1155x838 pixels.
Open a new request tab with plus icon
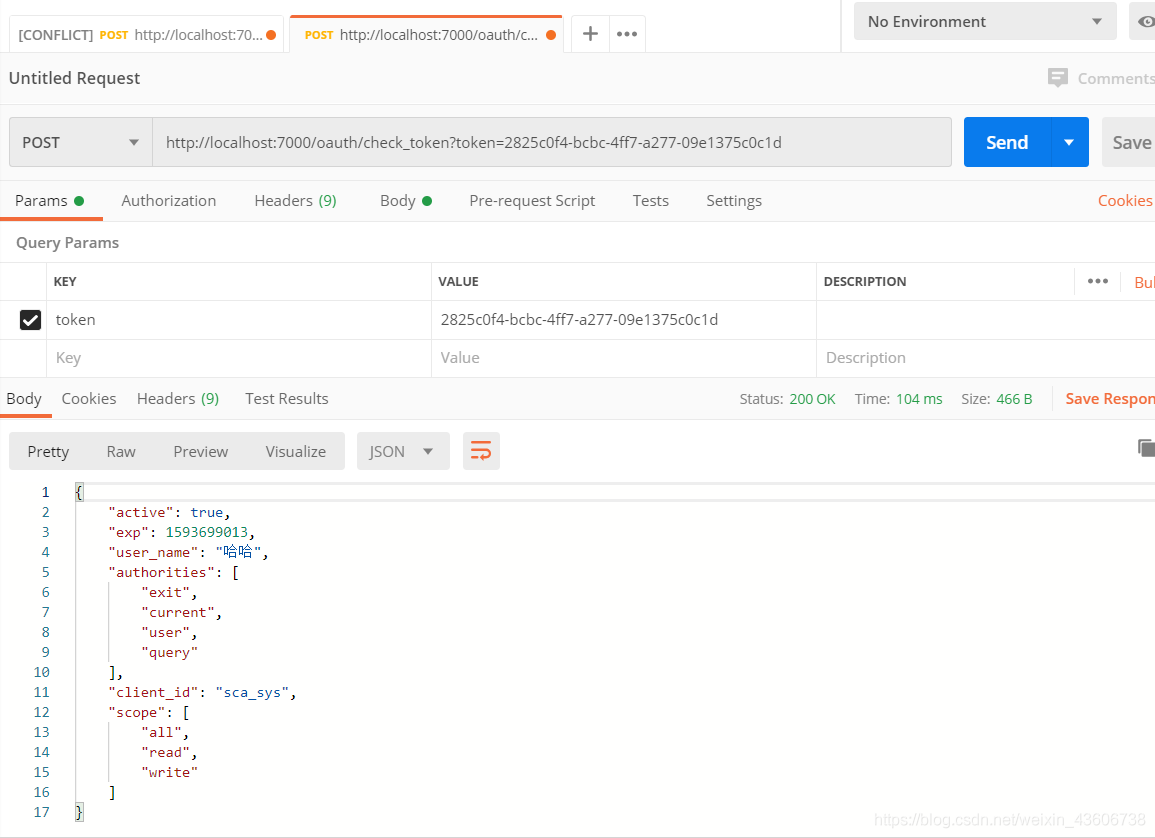click(590, 33)
